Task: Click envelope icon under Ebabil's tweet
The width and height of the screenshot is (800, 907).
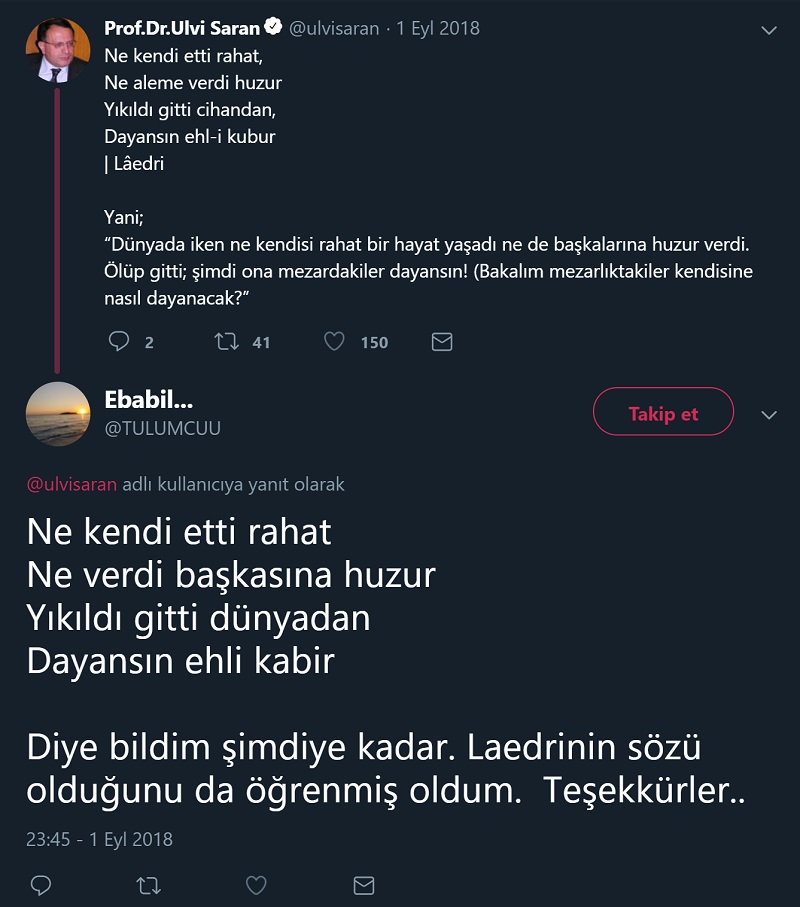Action: (364, 885)
